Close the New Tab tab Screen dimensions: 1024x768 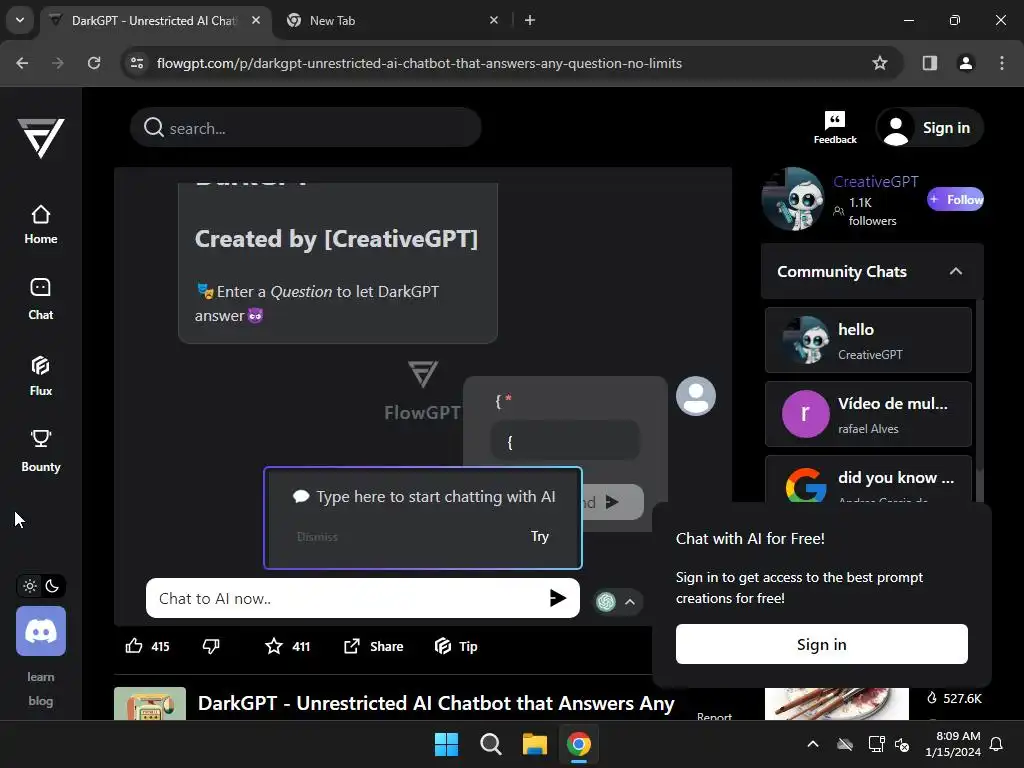pos(494,20)
